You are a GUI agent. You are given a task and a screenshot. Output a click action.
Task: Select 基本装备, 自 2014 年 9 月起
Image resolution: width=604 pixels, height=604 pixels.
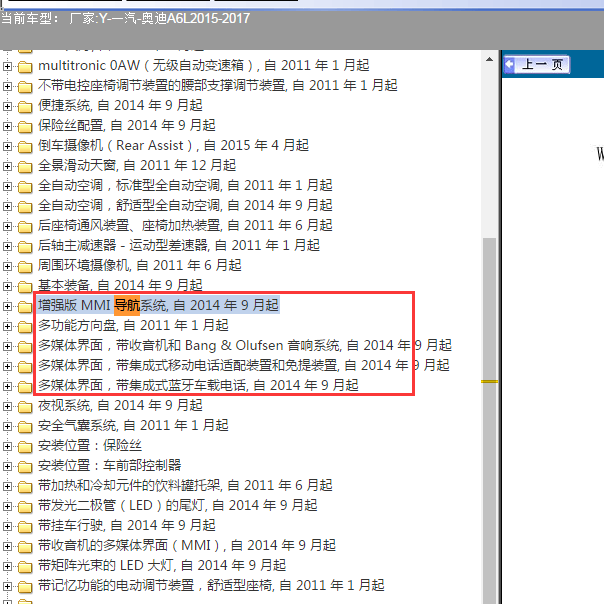[x=120, y=285]
